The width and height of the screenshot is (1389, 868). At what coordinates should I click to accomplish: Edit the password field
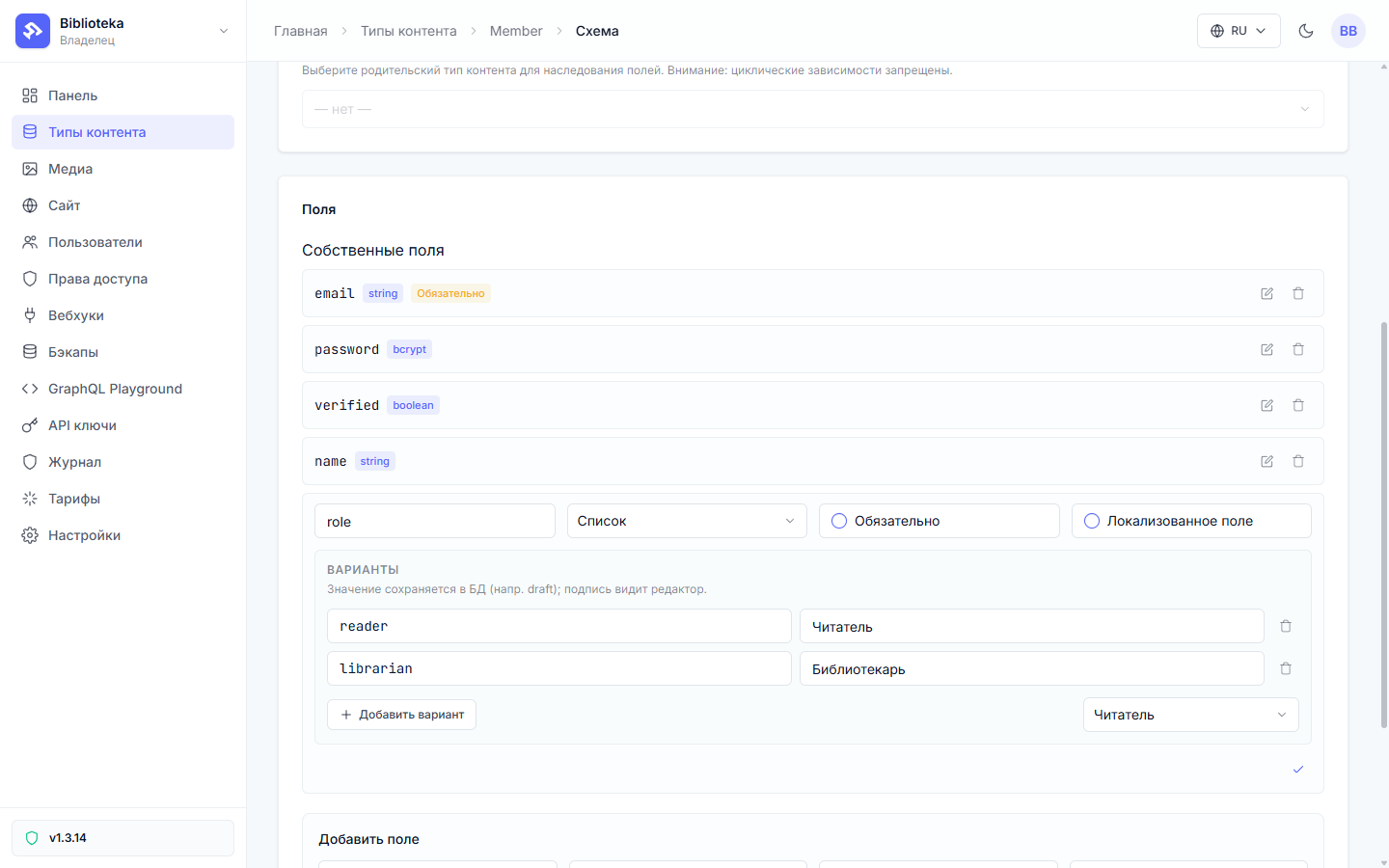[1267, 349]
